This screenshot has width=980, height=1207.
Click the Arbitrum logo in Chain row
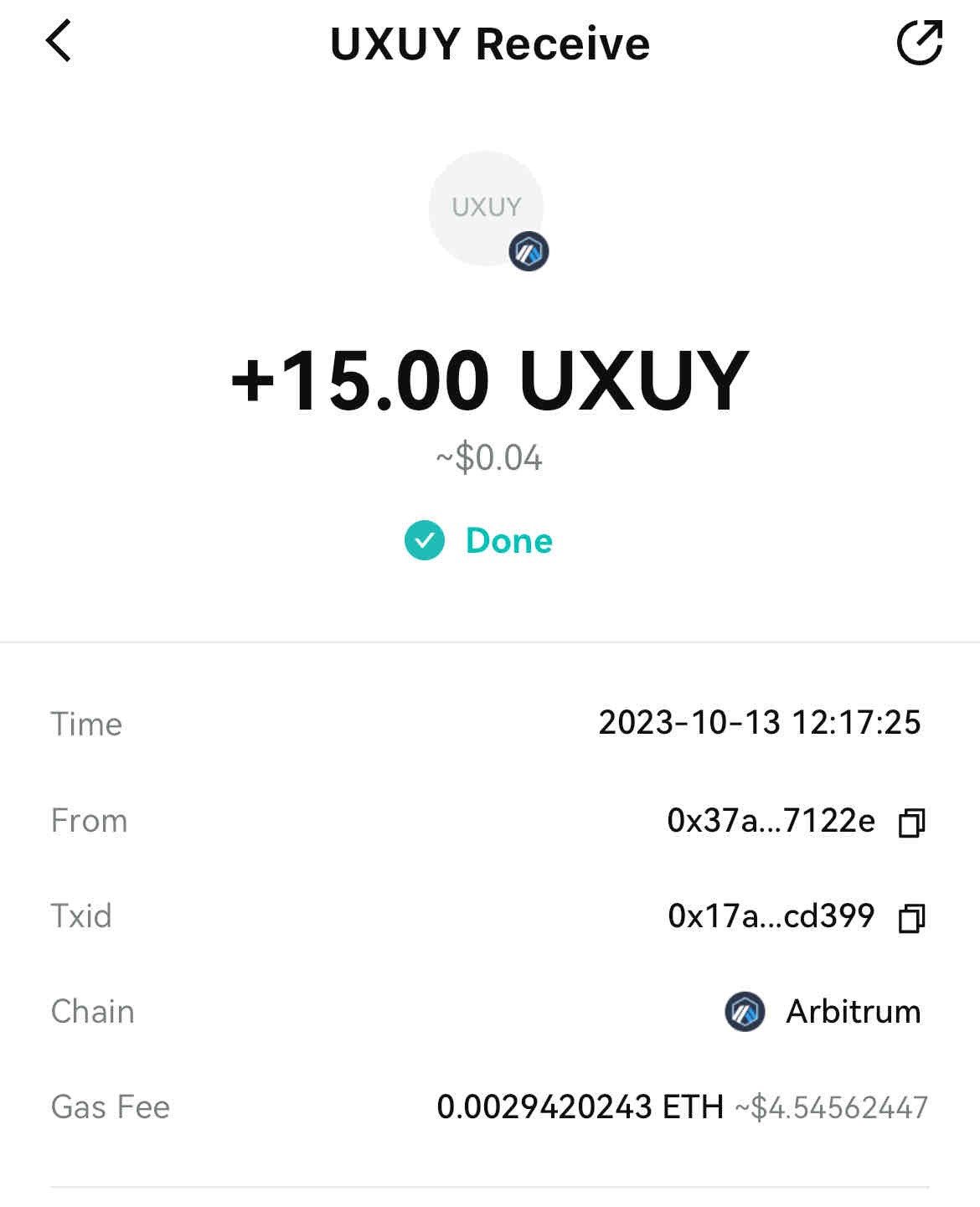point(745,1012)
